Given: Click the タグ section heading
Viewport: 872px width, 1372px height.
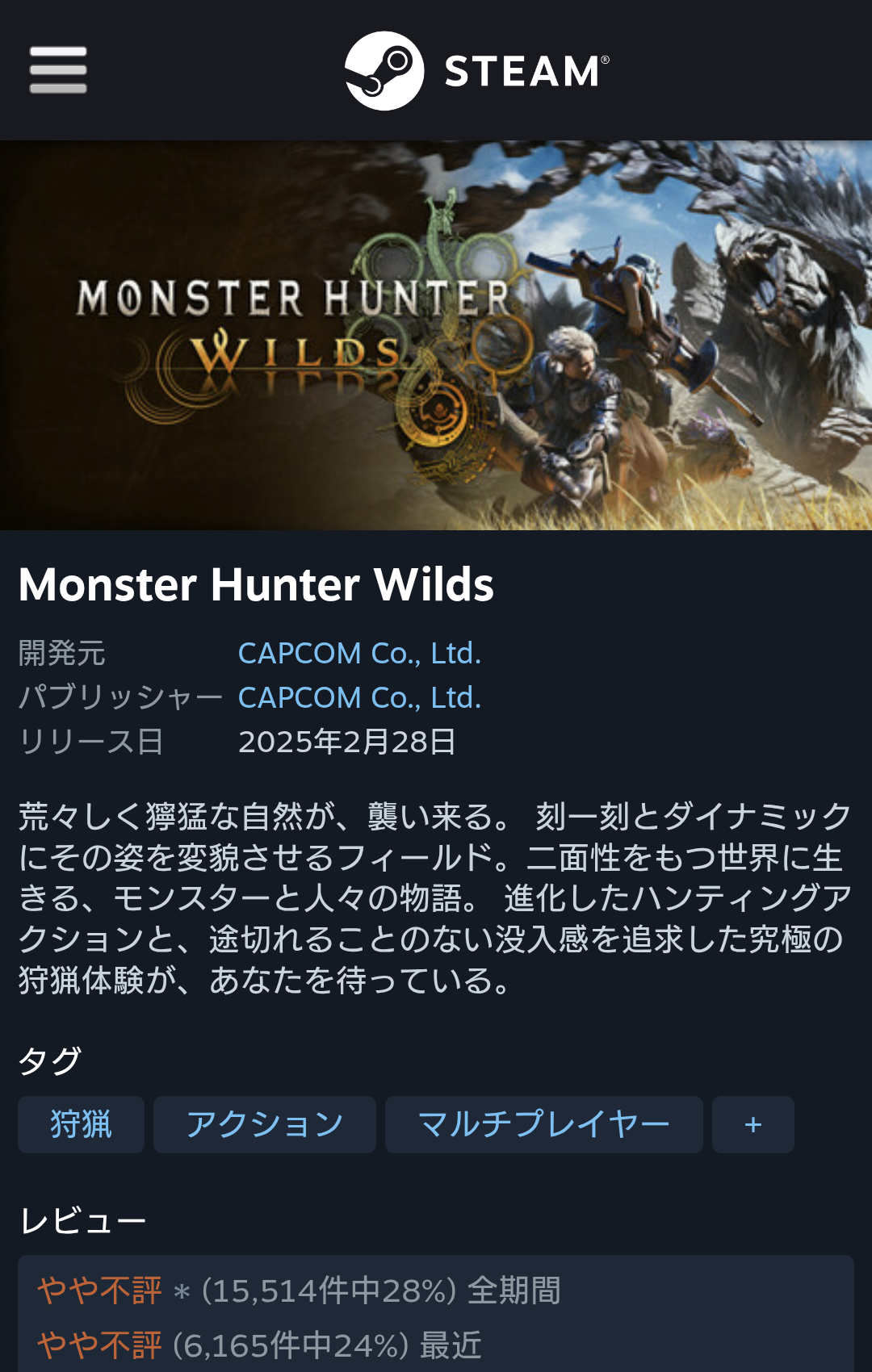Looking at the screenshot, I should [50, 1060].
